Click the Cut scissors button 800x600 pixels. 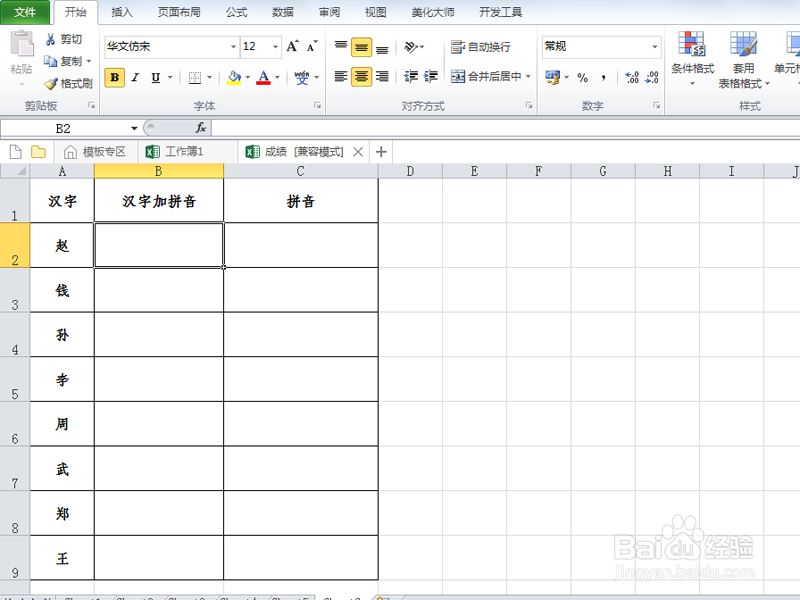pyautogui.click(x=64, y=39)
